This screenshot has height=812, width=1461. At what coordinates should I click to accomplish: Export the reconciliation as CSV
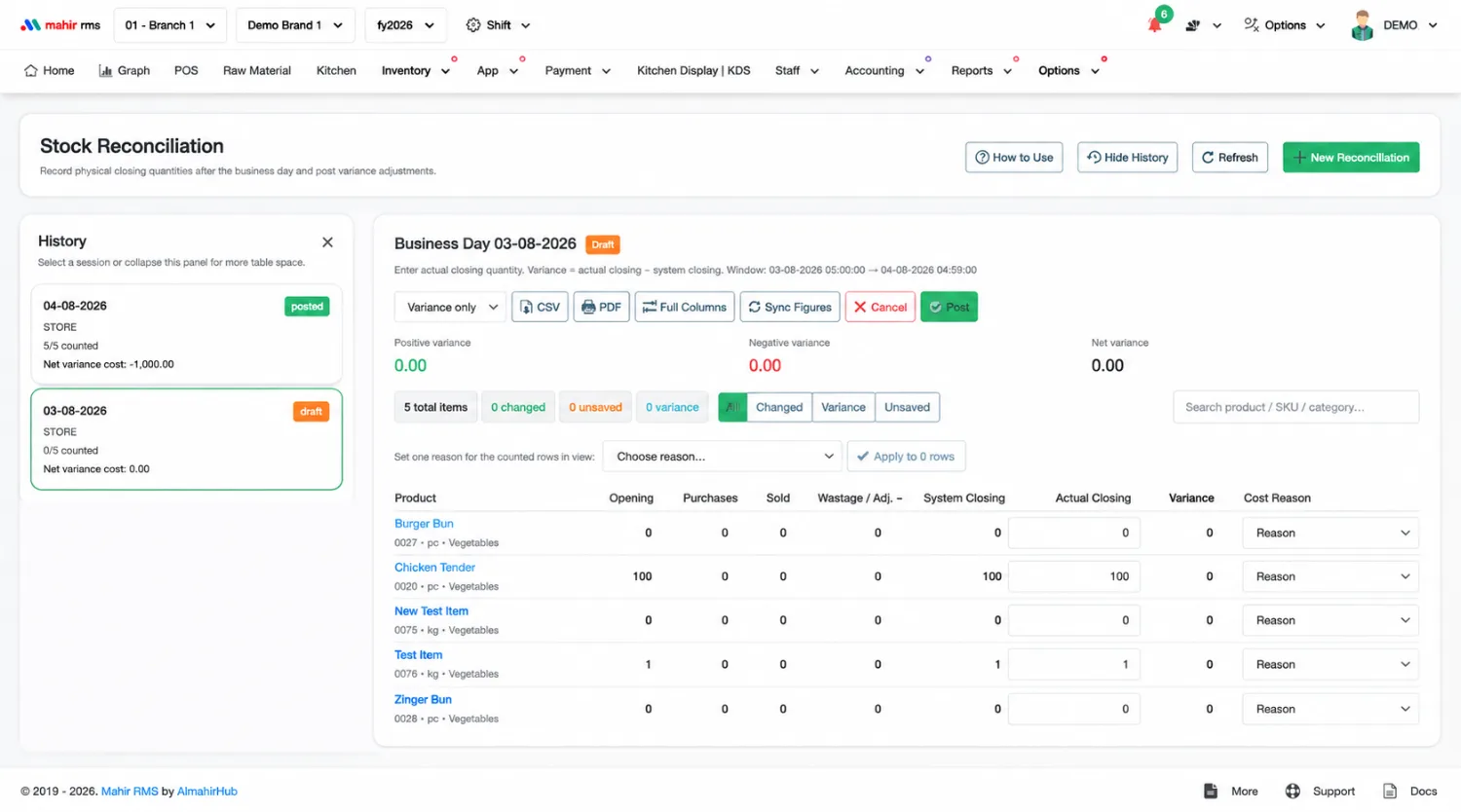(540, 307)
